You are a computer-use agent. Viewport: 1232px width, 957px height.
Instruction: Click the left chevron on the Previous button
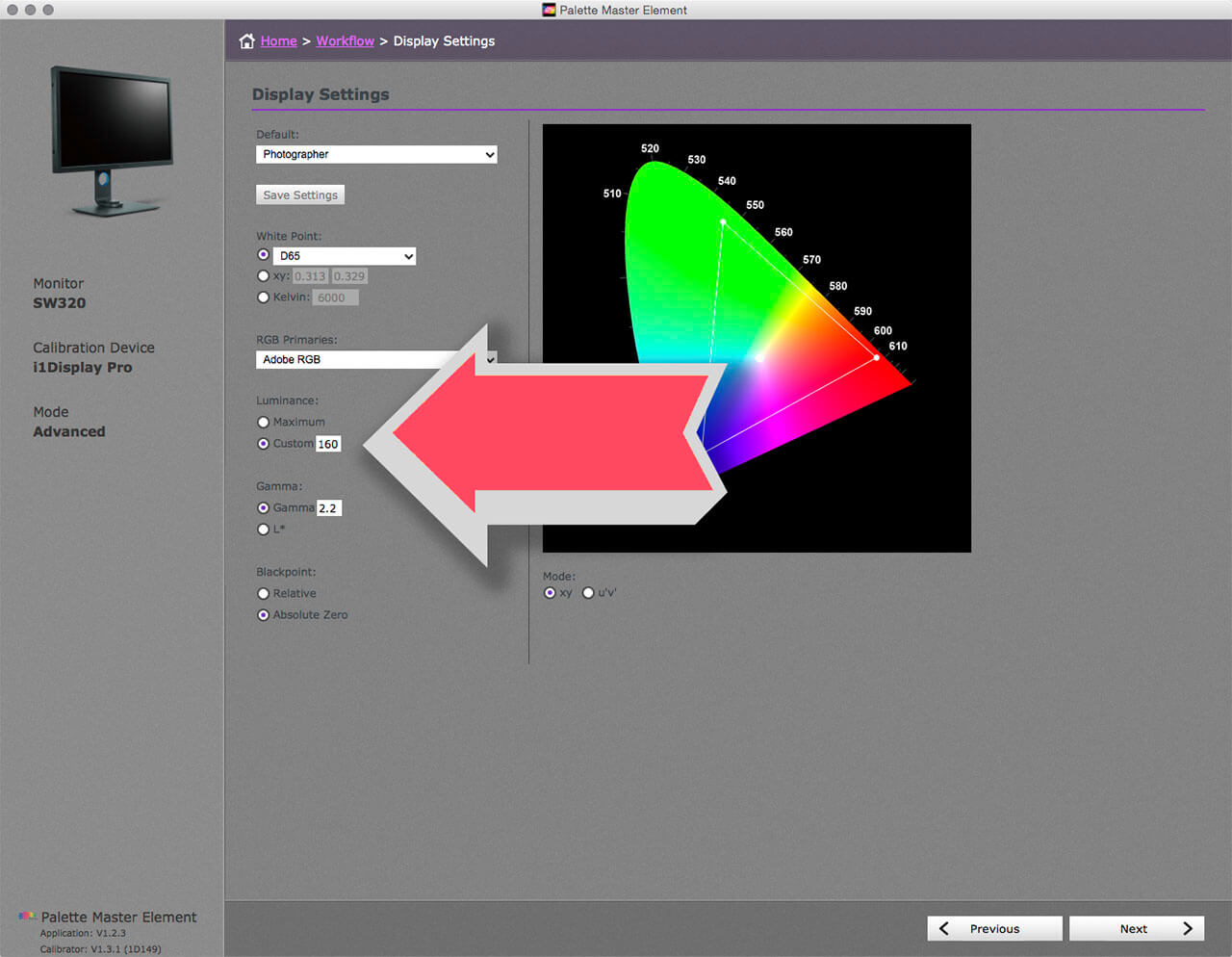point(944,928)
